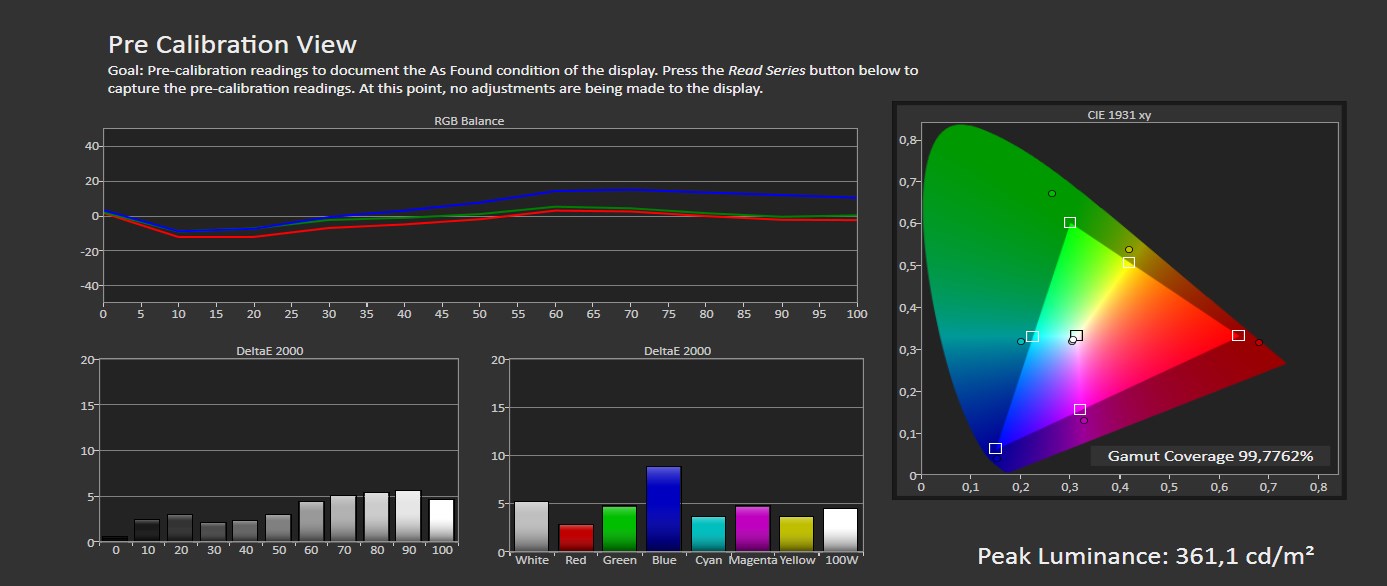Select the yellow target square on CIE chart

(1128, 263)
